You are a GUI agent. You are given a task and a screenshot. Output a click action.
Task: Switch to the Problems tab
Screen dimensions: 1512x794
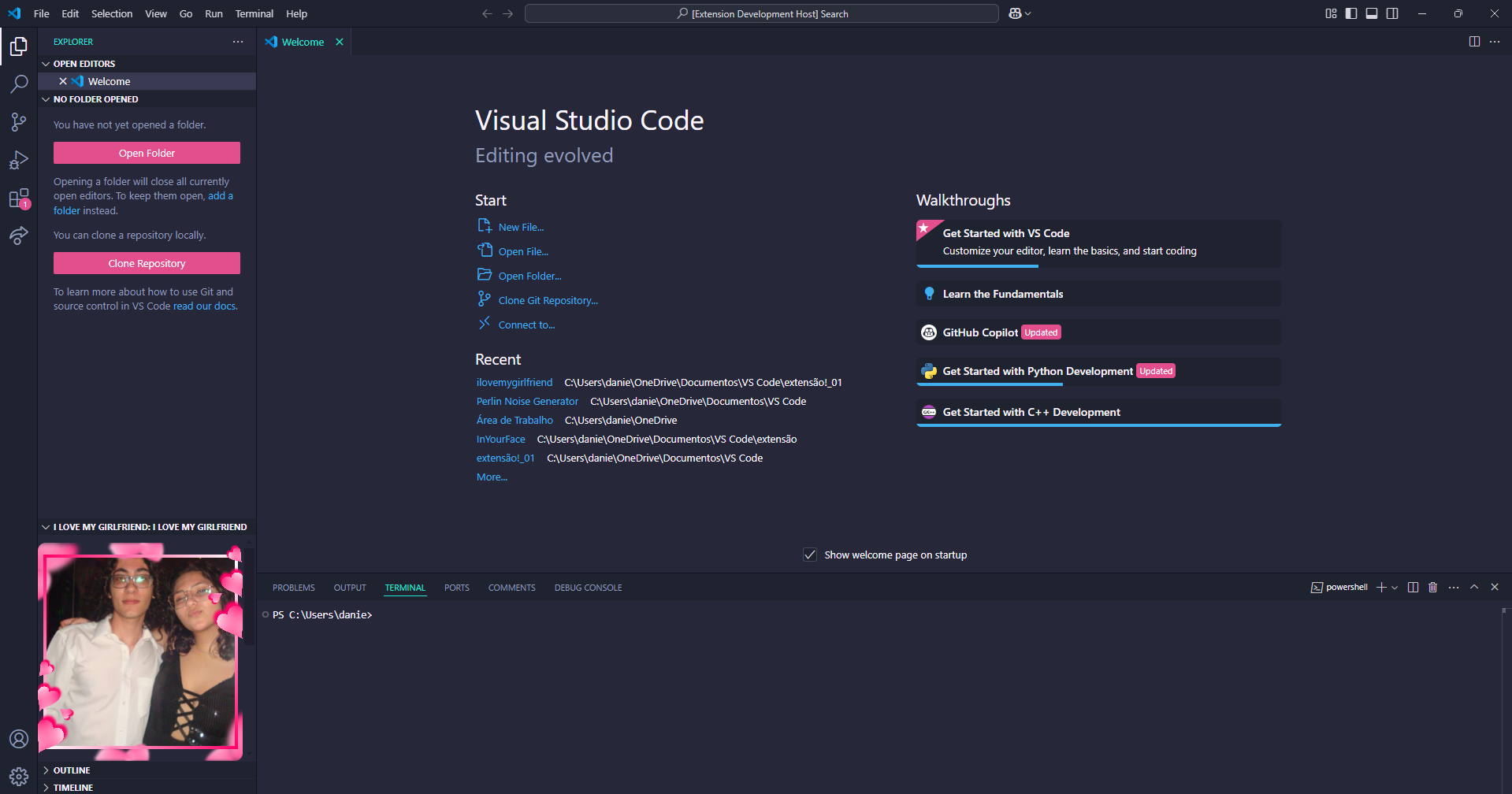(293, 588)
